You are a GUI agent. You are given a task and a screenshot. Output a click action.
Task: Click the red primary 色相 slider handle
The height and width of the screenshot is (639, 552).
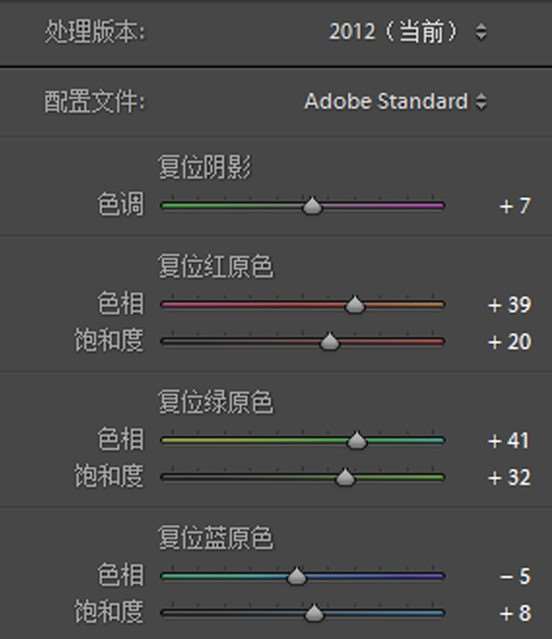(355, 304)
